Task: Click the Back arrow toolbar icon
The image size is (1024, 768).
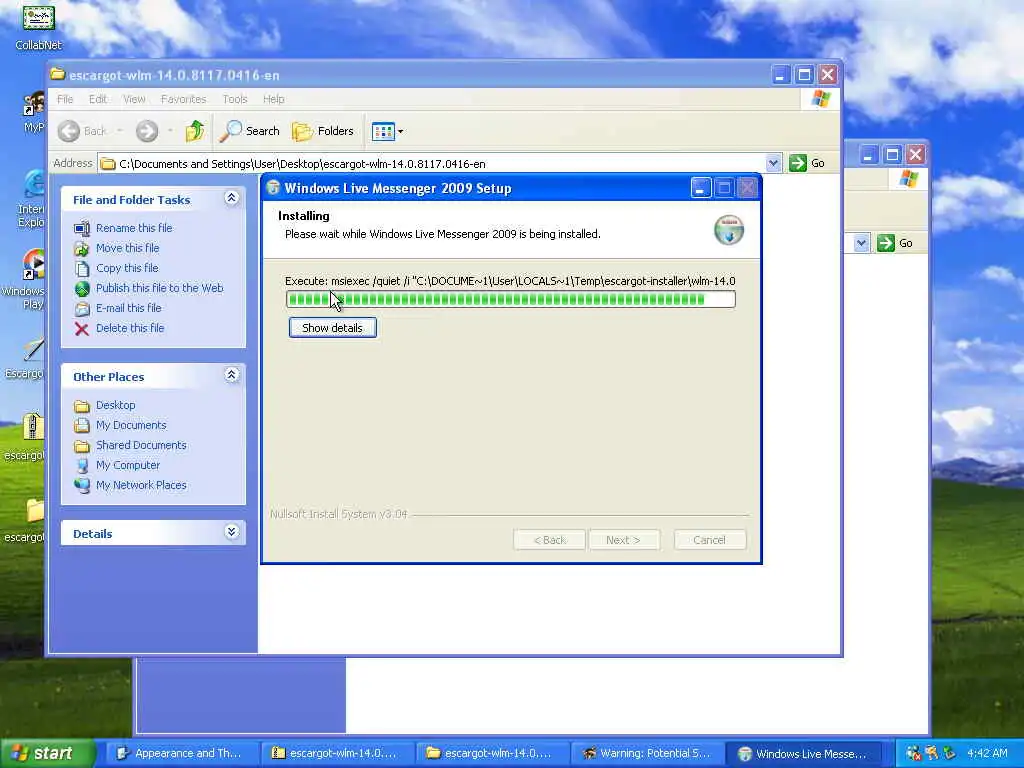Action: (x=69, y=131)
